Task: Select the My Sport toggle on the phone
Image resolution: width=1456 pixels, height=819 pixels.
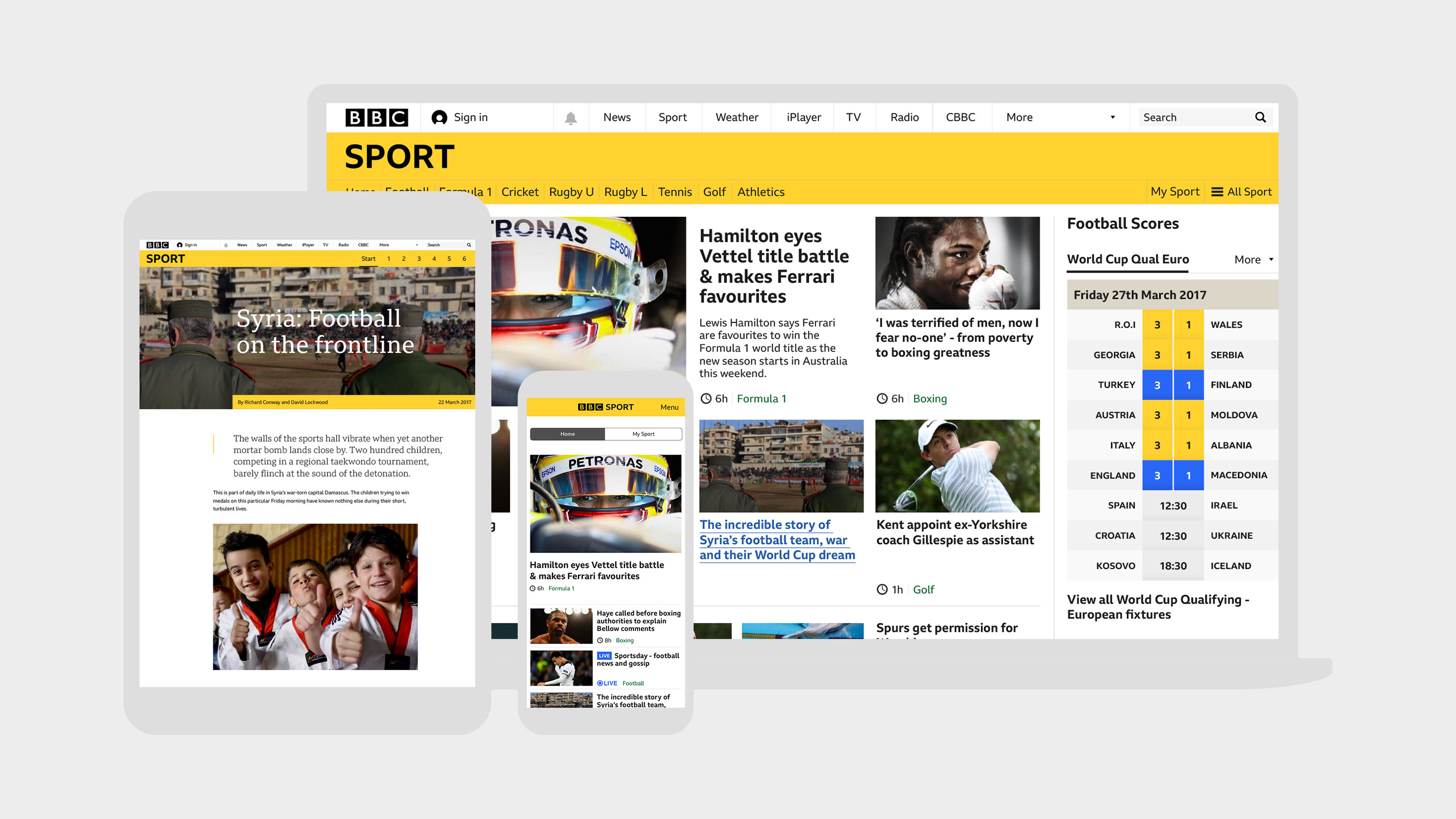Action: [643, 434]
